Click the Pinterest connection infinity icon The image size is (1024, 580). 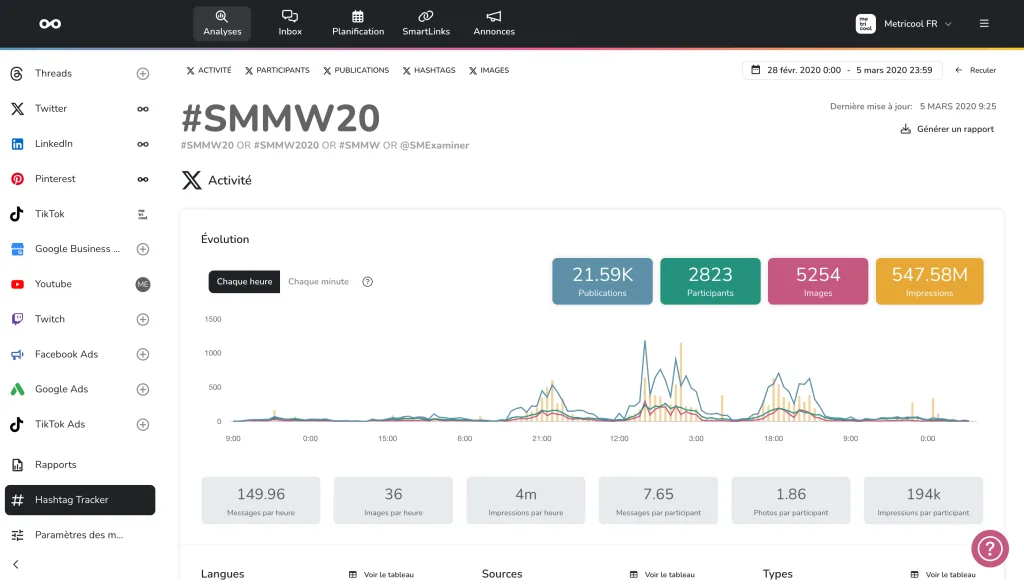click(143, 179)
